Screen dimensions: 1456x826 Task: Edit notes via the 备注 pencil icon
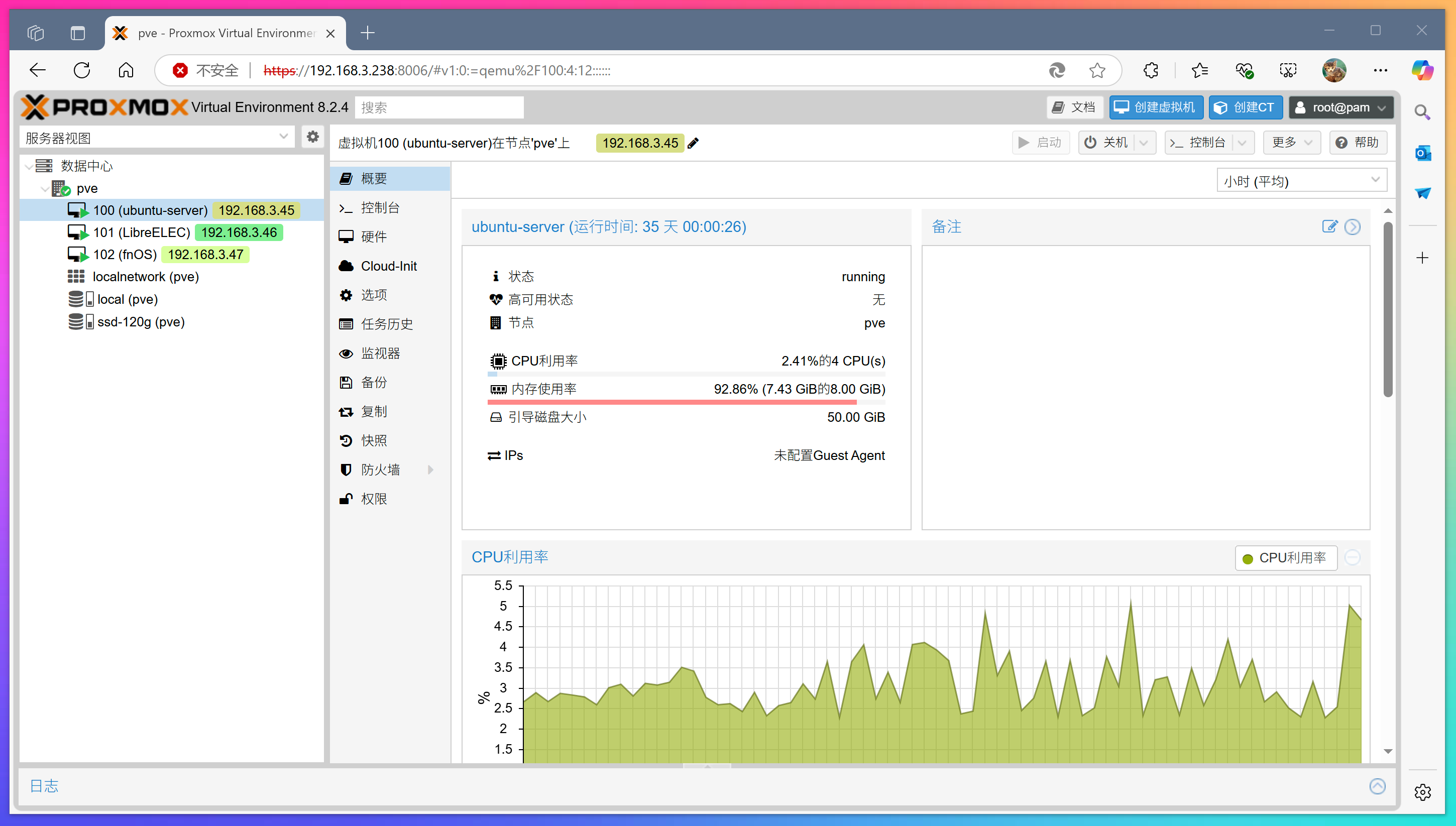pos(1329,226)
